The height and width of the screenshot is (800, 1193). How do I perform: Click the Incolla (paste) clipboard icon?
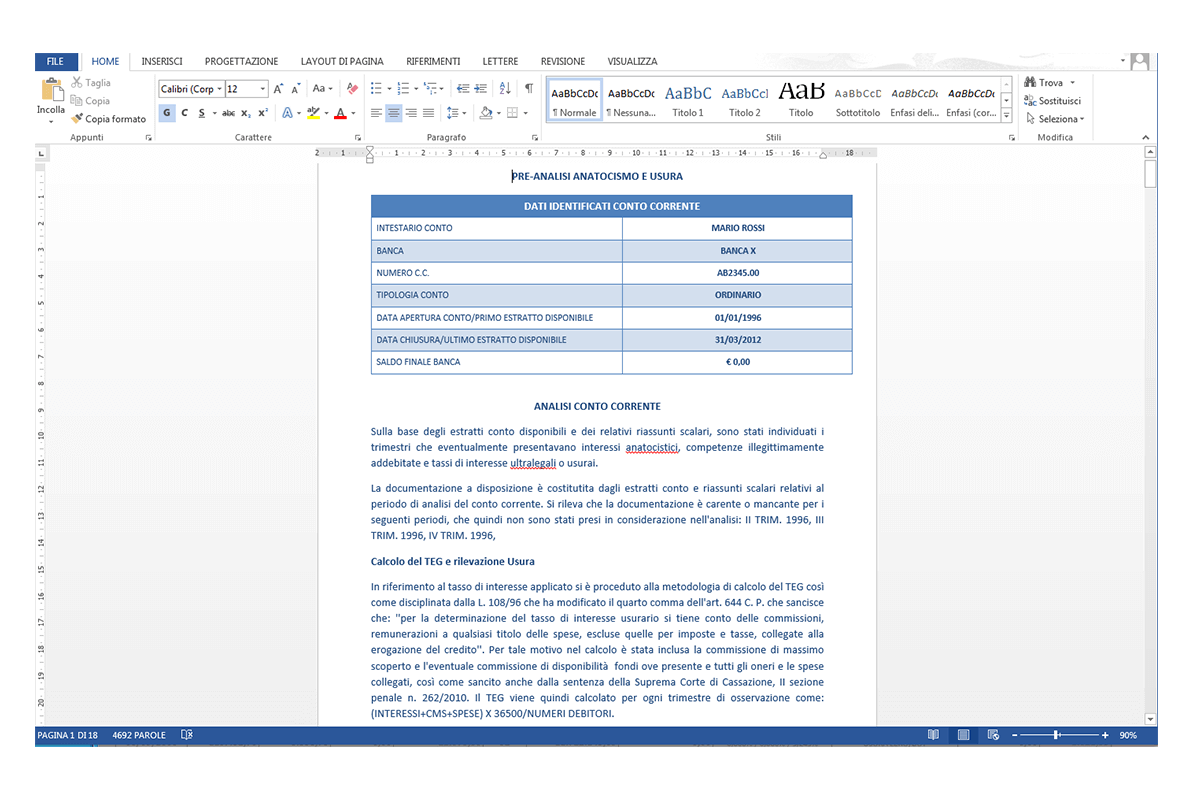pyautogui.click(x=52, y=90)
